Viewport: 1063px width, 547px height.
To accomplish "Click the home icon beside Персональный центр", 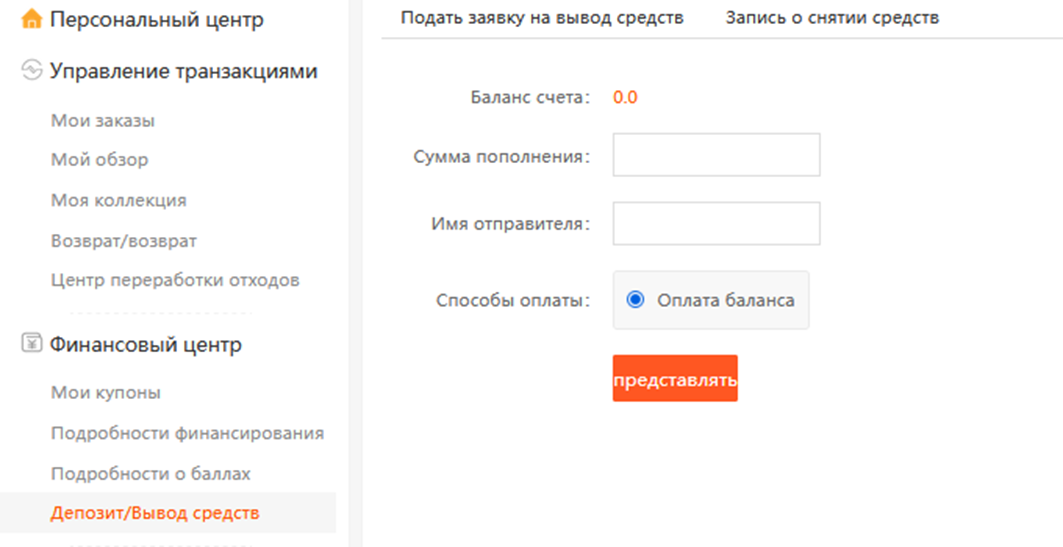I will coord(32,19).
